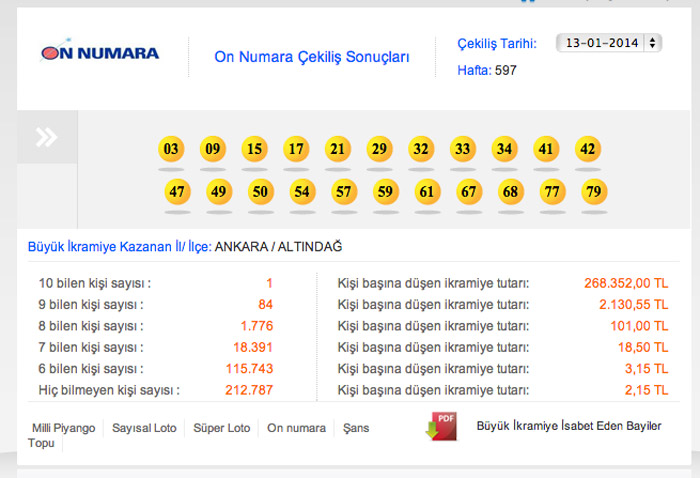700x478 pixels.
Task: Select lottery ball number 77
Action: point(552,191)
